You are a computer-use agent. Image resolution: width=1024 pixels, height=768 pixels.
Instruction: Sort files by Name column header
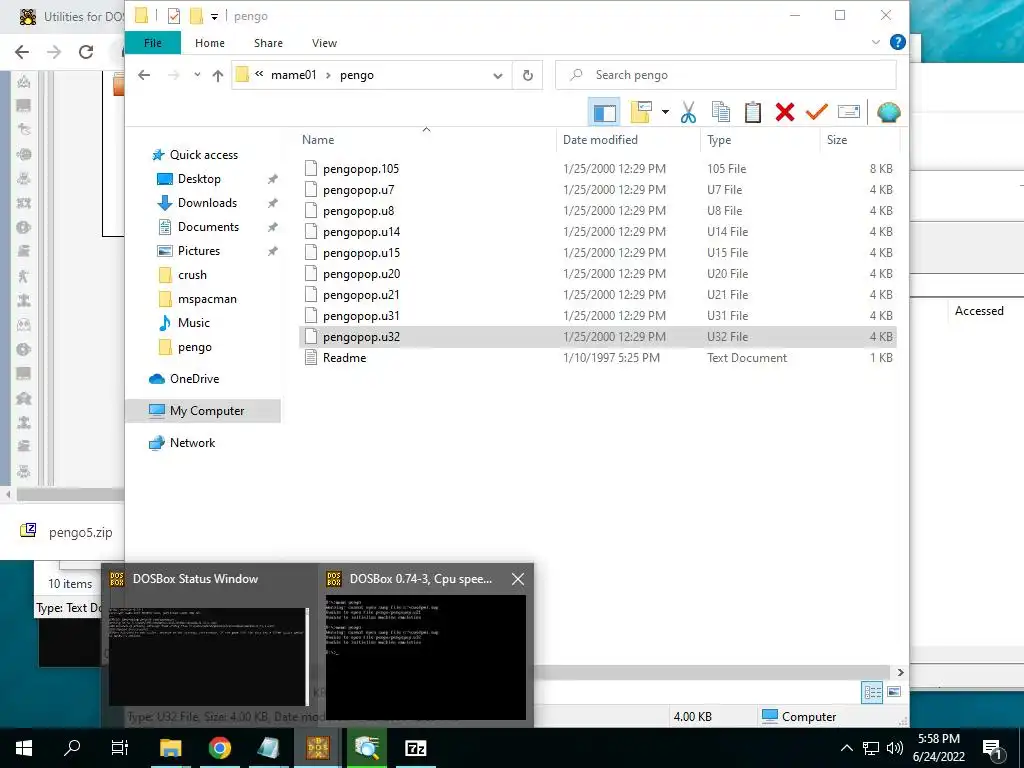318,140
